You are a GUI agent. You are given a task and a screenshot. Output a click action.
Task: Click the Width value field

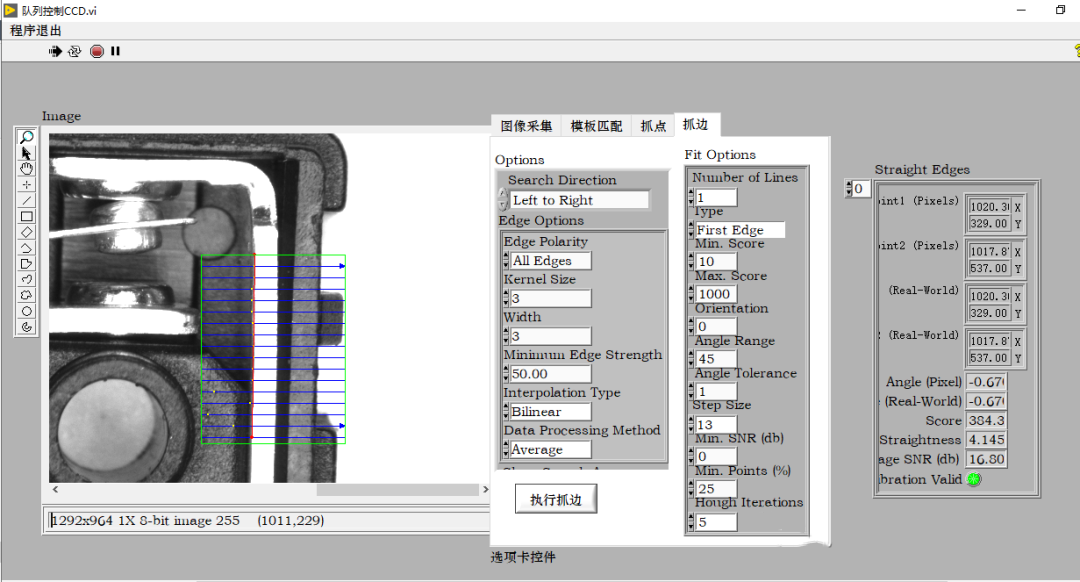click(550, 336)
